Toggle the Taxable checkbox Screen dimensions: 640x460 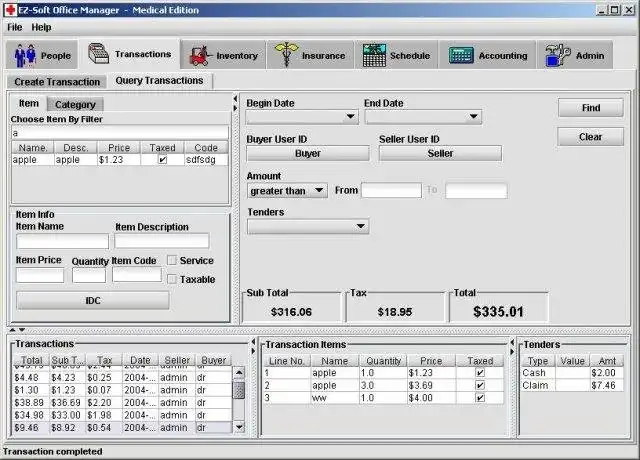pyautogui.click(x=172, y=279)
